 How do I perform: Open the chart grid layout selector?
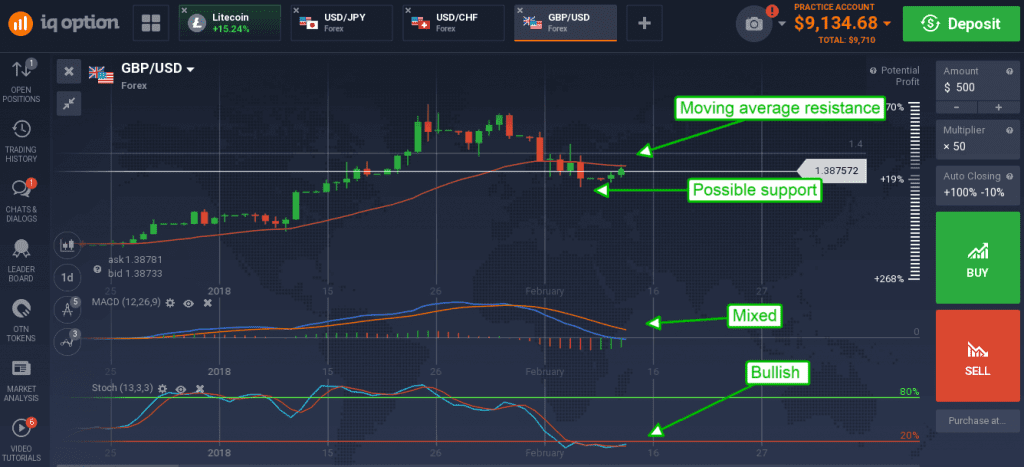click(151, 24)
